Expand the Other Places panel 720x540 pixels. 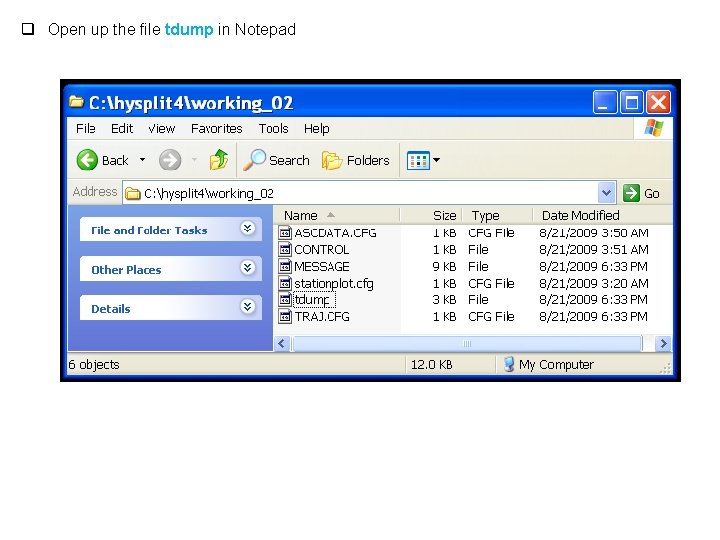click(x=248, y=267)
